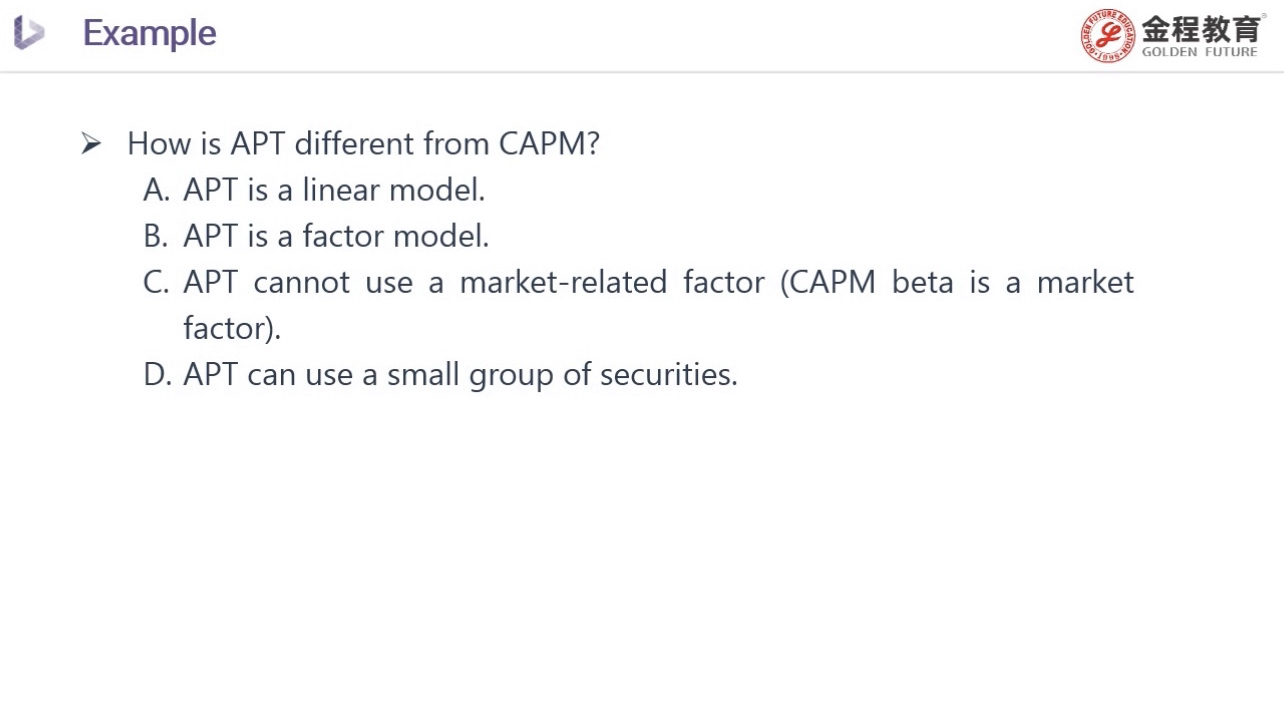Select "APT is a factor model." text
This screenshot has height=714, width=1284.
[x=336, y=236]
